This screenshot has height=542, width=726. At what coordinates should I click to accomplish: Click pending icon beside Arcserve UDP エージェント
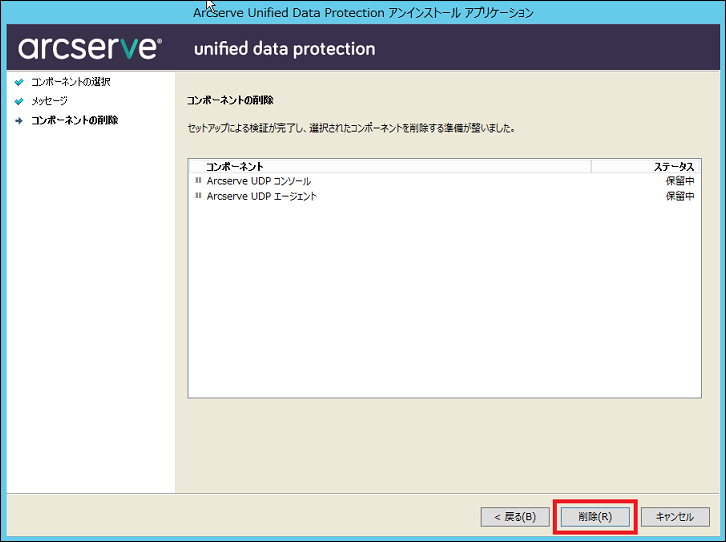click(x=198, y=196)
